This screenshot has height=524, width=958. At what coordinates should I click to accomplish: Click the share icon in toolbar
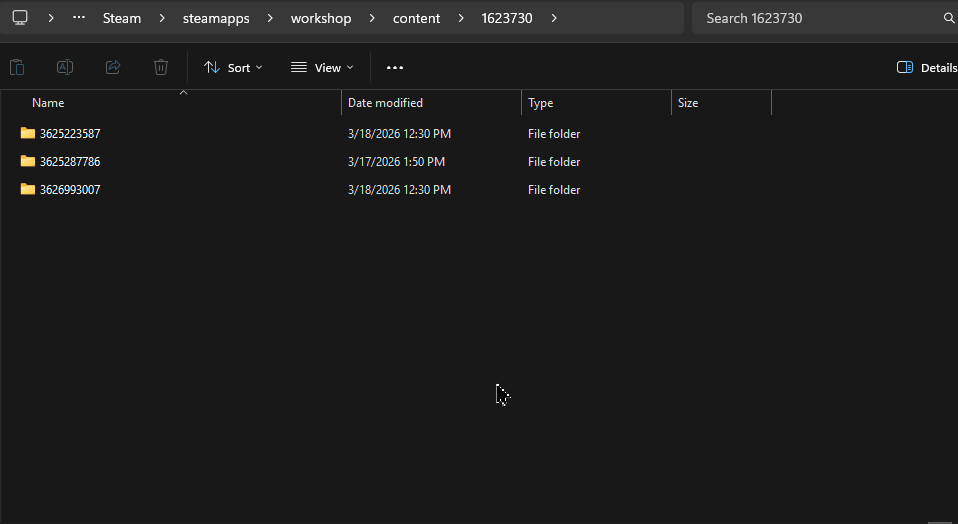click(113, 67)
